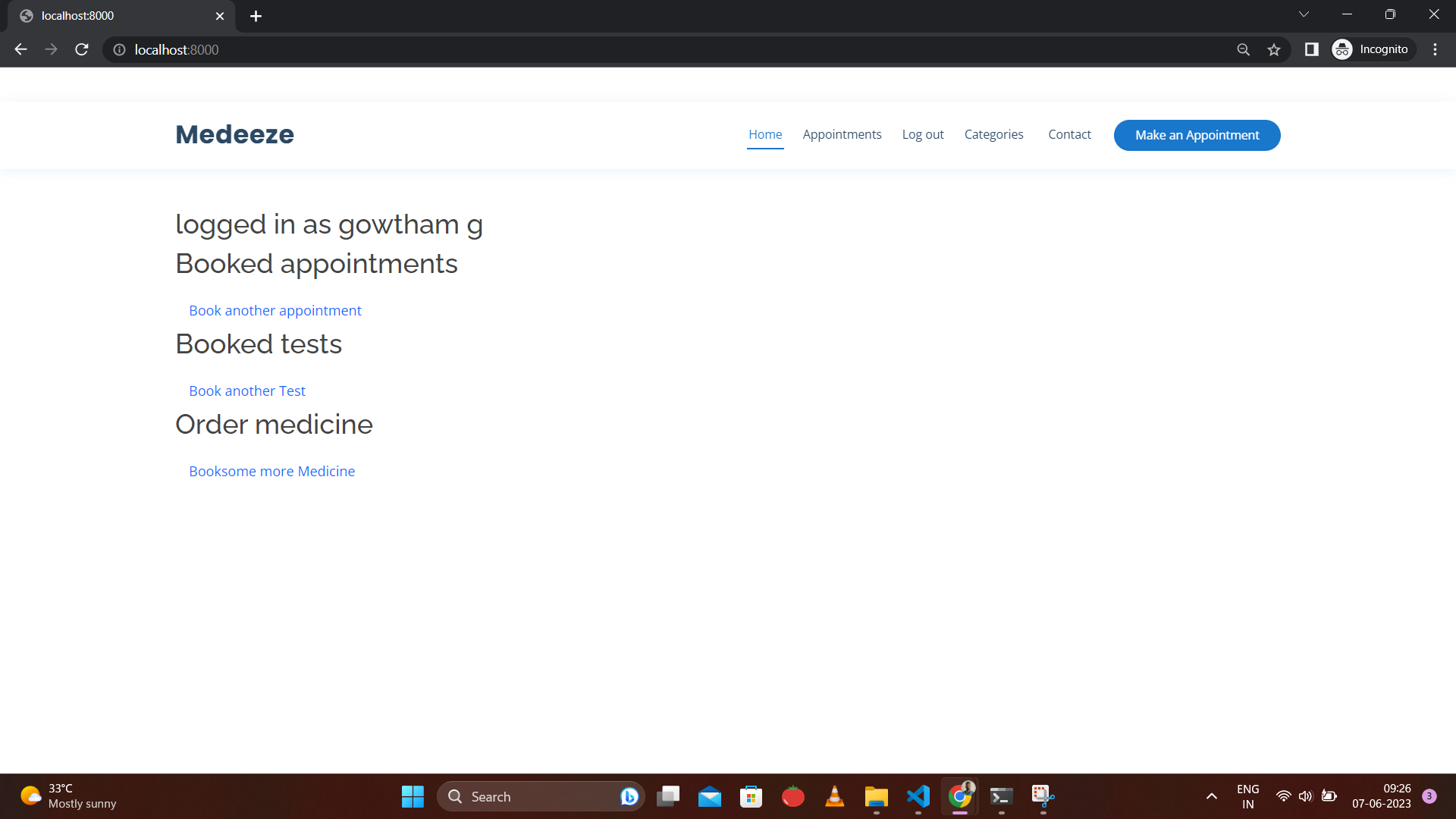The image size is (1456, 819).
Task: Open the tab search dropdown arrow
Action: point(1304,14)
